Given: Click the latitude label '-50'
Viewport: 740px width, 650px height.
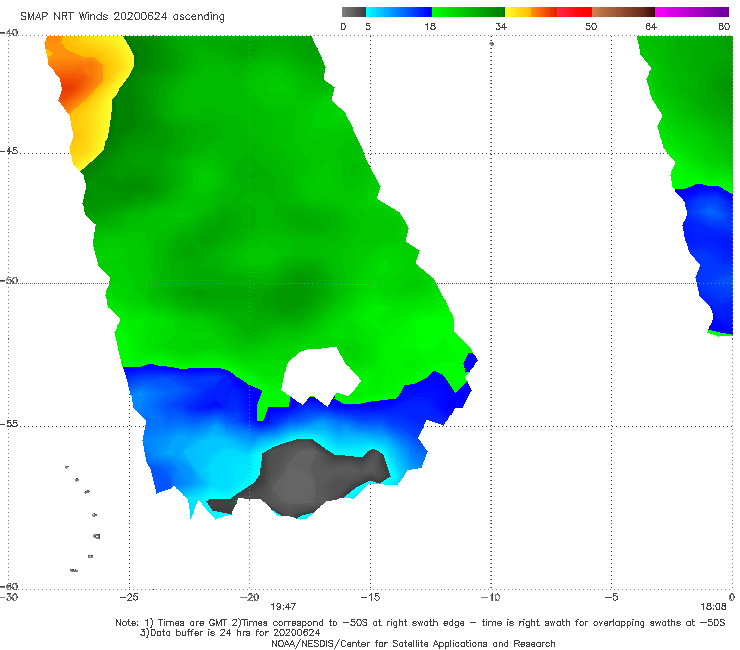Looking at the screenshot, I should click(9, 280).
